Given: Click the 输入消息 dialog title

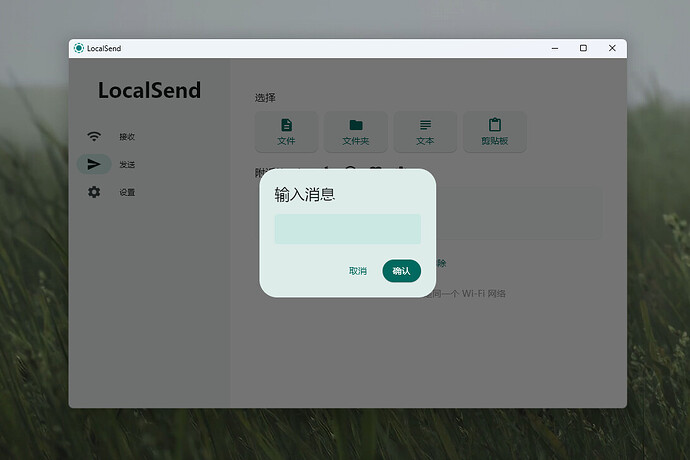Looking at the screenshot, I should click(x=305, y=194).
